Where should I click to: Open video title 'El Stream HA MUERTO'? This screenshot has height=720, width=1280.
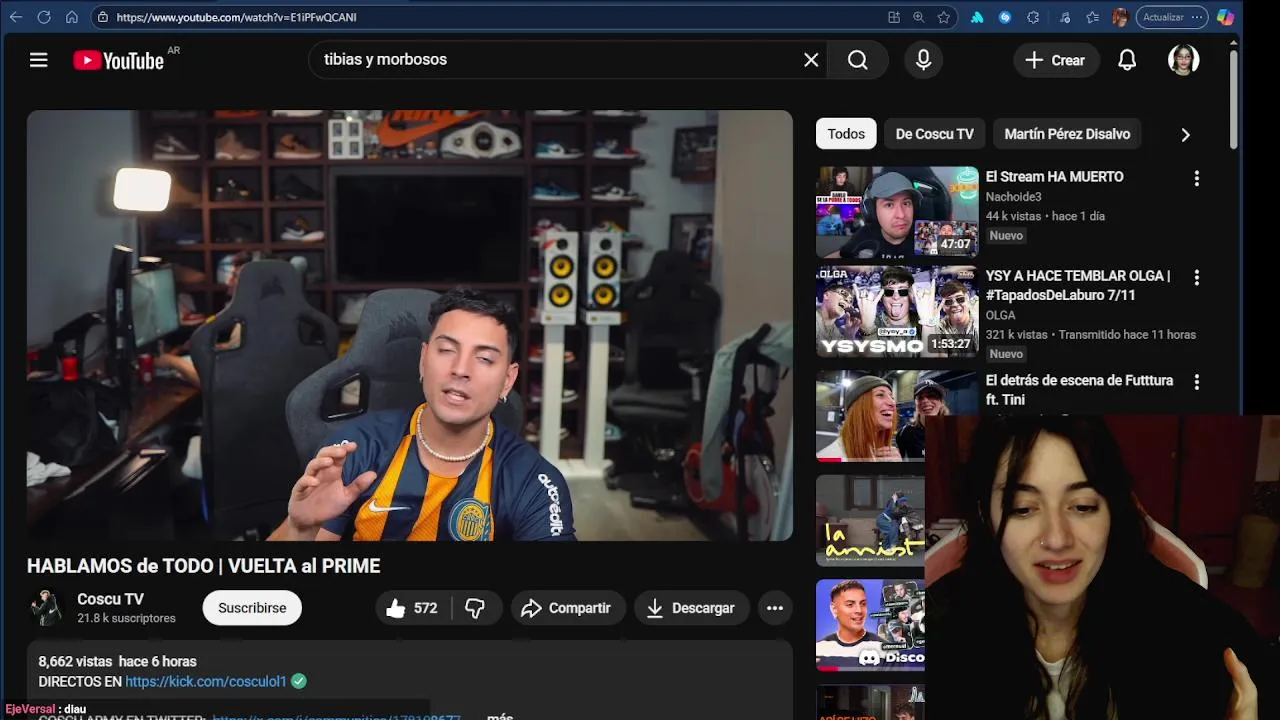[1054, 177]
